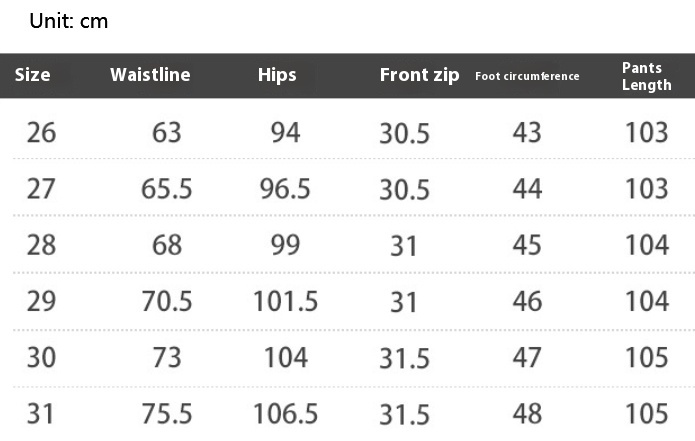The image size is (695, 441).
Task: Click the Pants Length header
Action: click(x=646, y=76)
